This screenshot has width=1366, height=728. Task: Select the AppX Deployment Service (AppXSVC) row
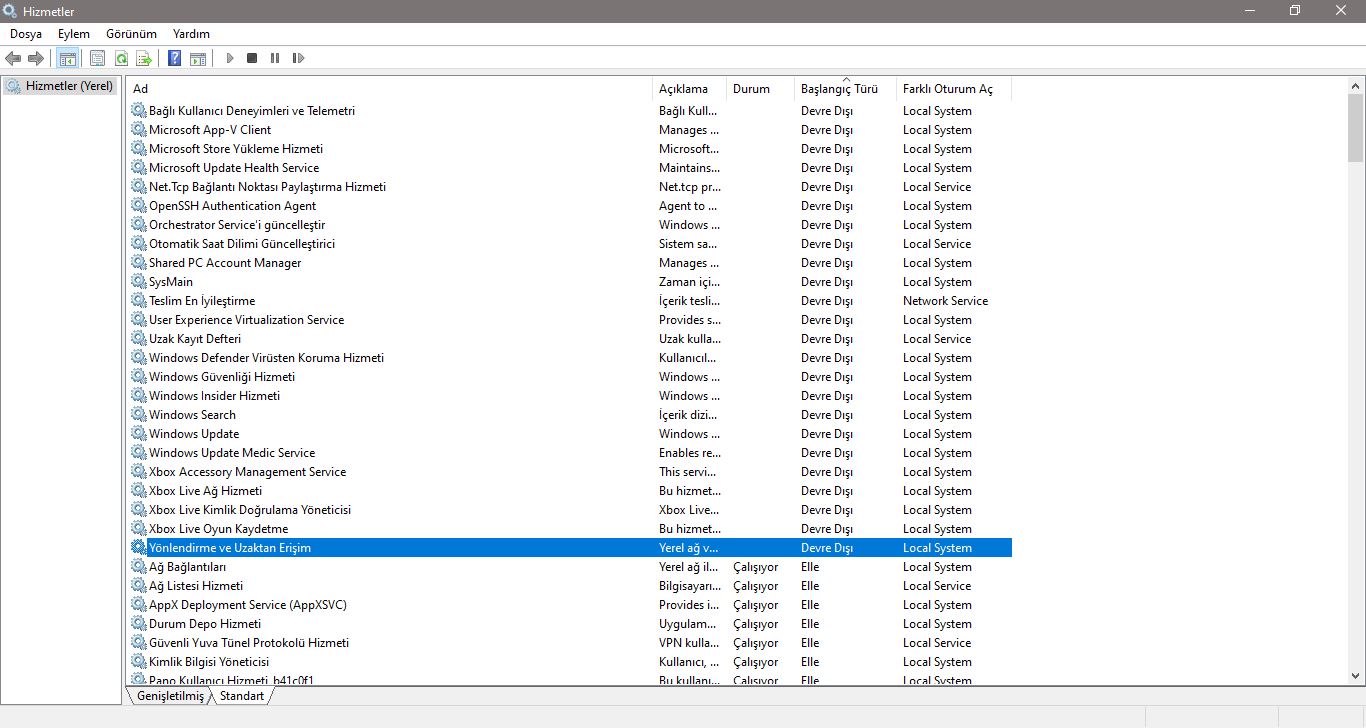(x=570, y=605)
